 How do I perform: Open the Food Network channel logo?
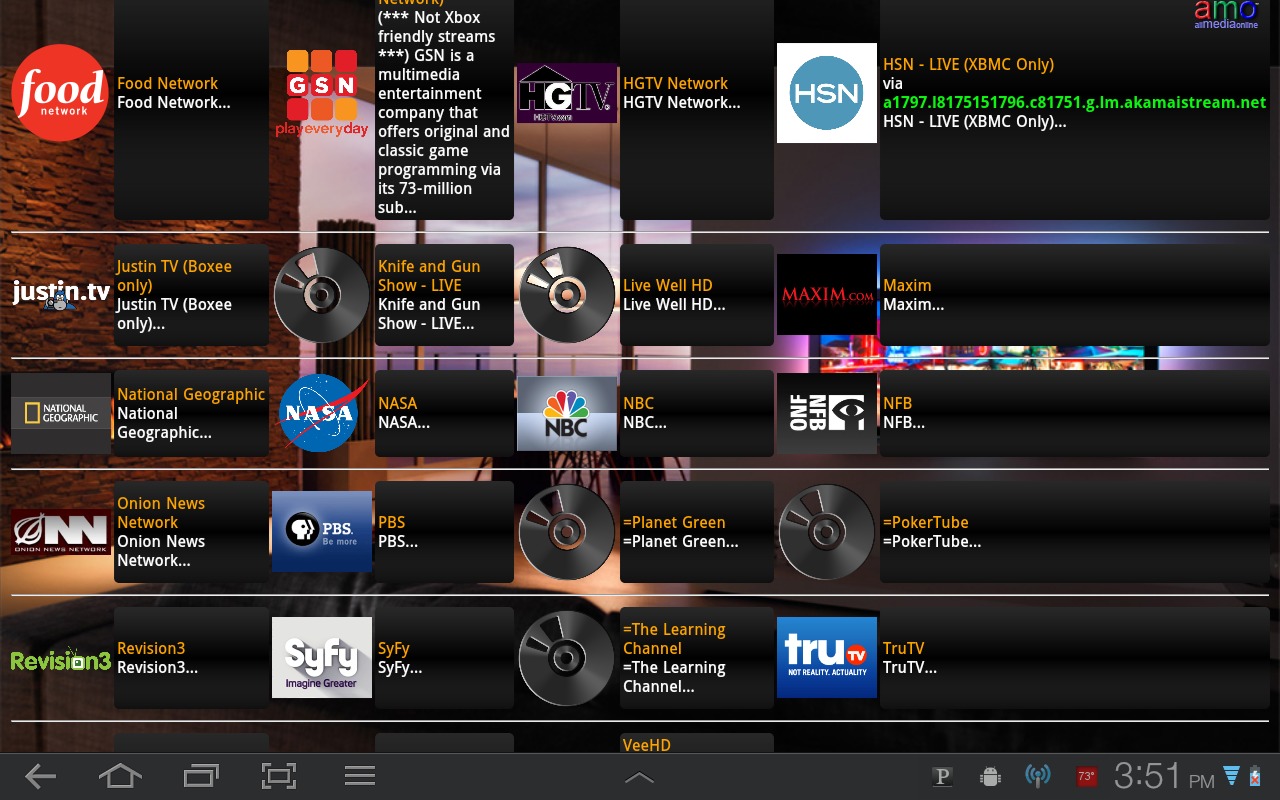point(60,93)
